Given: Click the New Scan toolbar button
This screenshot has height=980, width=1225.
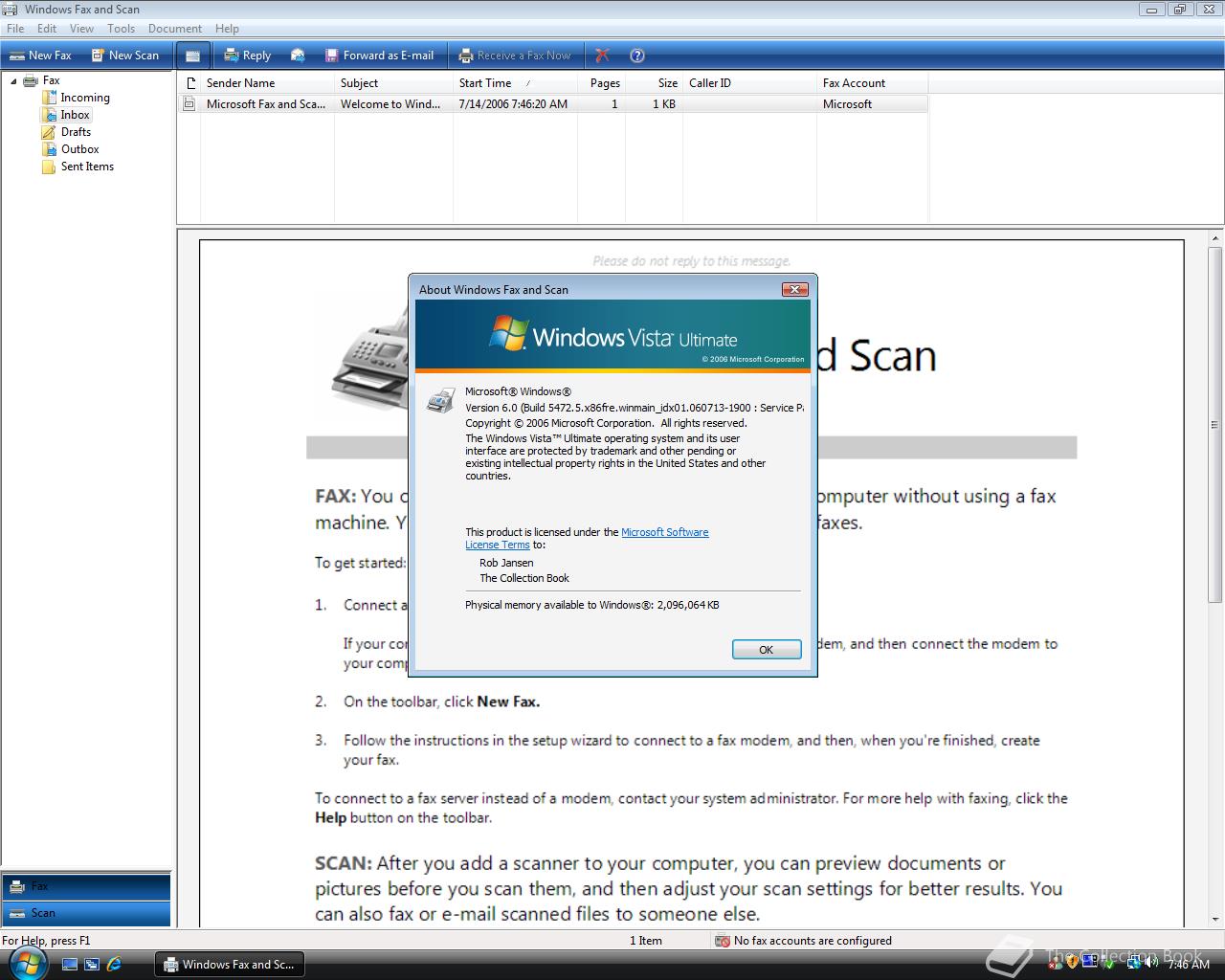Looking at the screenshot, I should tap(124, 56).
